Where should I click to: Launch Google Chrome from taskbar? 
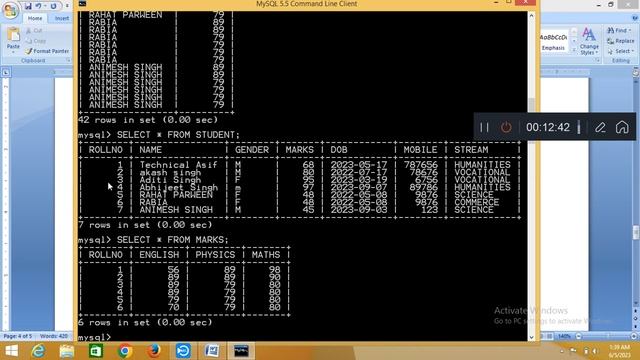125,351
